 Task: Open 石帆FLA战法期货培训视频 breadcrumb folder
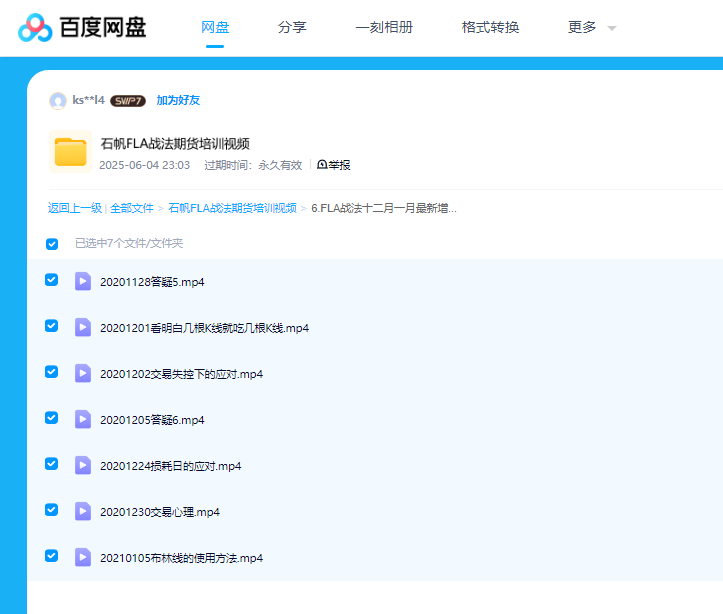[x=232, y=208]
